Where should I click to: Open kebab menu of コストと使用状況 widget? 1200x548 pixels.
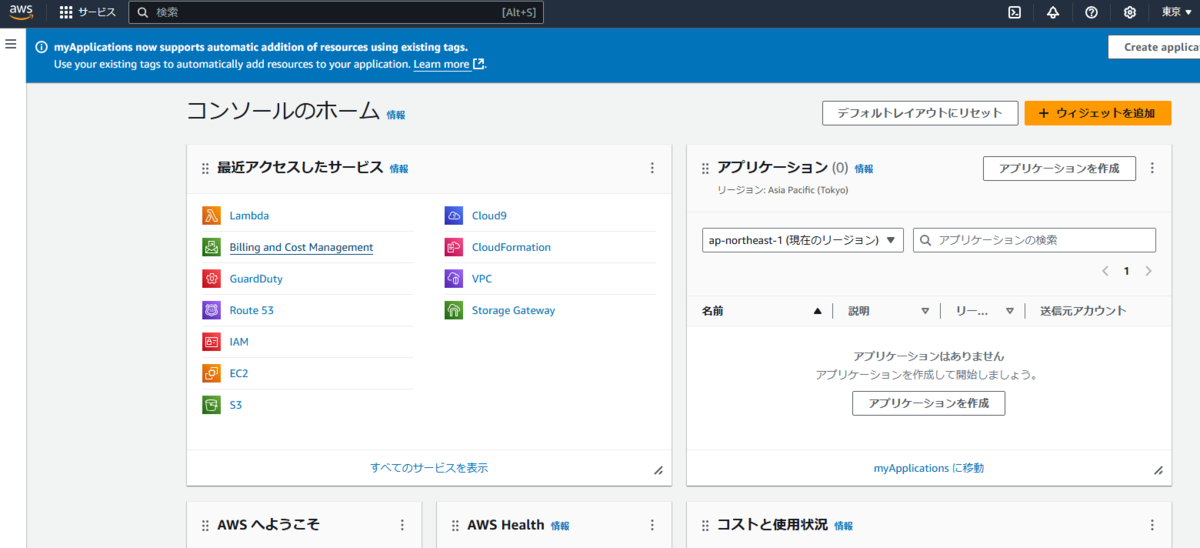pos(1152,525)
